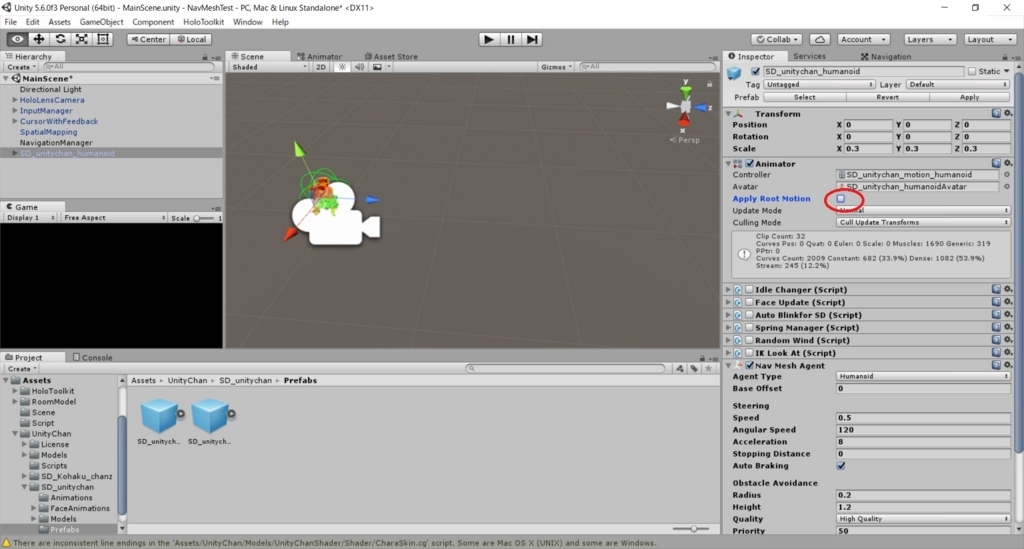Click the game object cube icon in Inspector
The height and width of the screenshot is (549, 1024).
(x=734, y=72)
